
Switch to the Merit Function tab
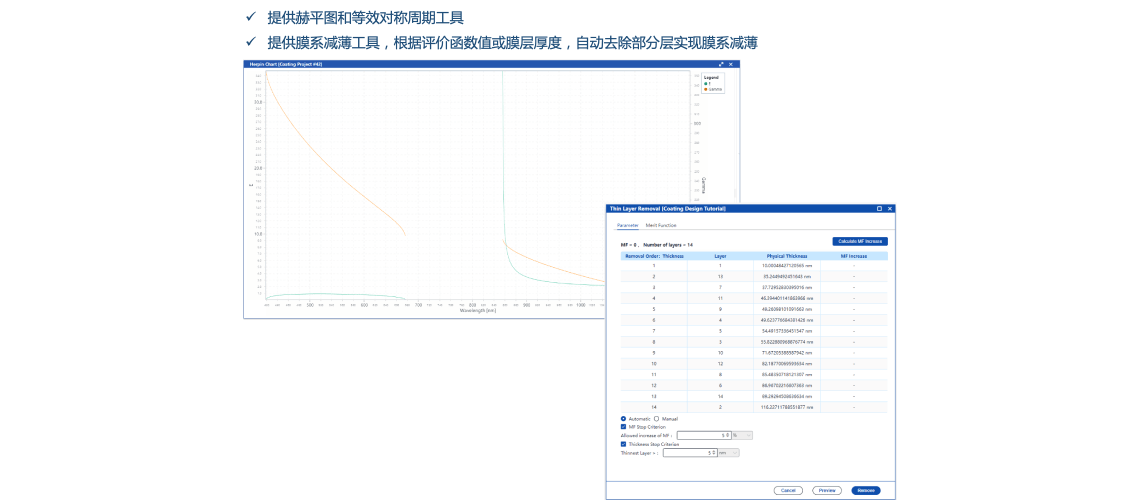[x=661, y=225]
